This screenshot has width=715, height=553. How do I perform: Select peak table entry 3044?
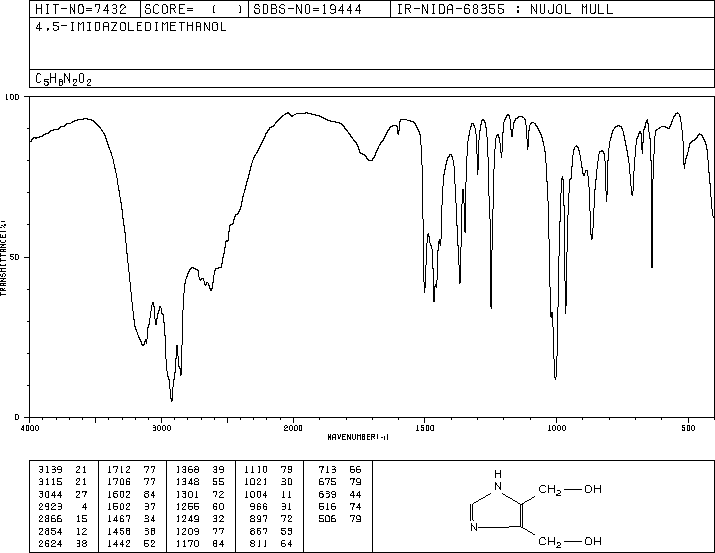pos(50,494)
